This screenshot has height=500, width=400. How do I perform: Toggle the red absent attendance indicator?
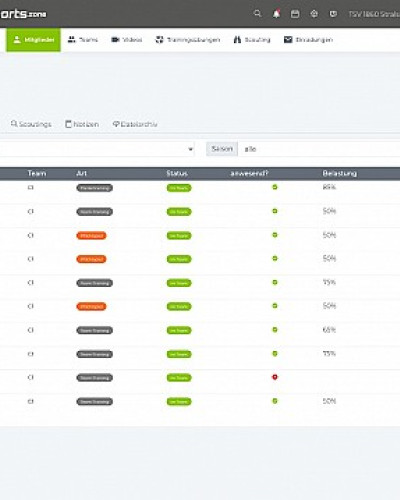click(x=275, y=377)
